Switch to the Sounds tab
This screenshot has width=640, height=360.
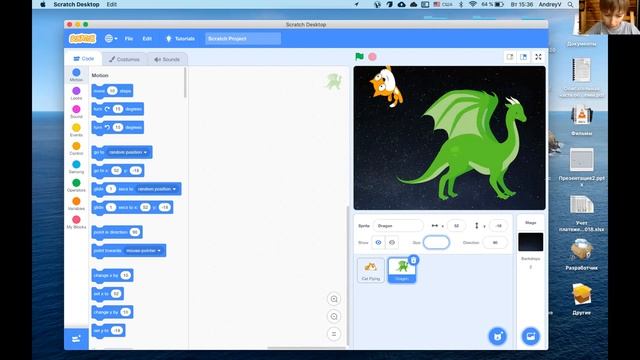(x=167, y=59)
